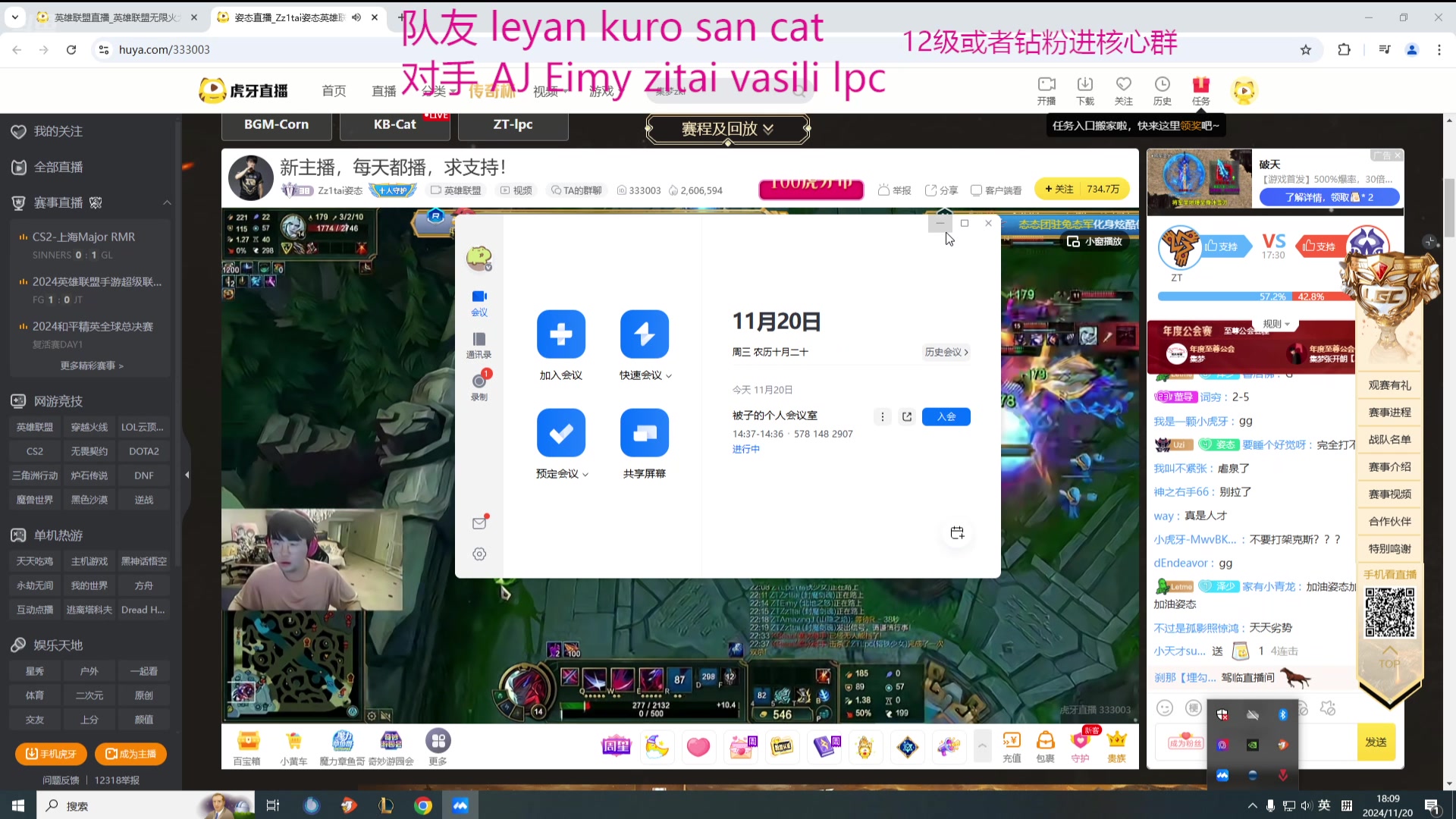This screenshot has width=1456, height=819.
Task: Click the Bluetooth icon in the tray popup
Action: click(1283, 714)
